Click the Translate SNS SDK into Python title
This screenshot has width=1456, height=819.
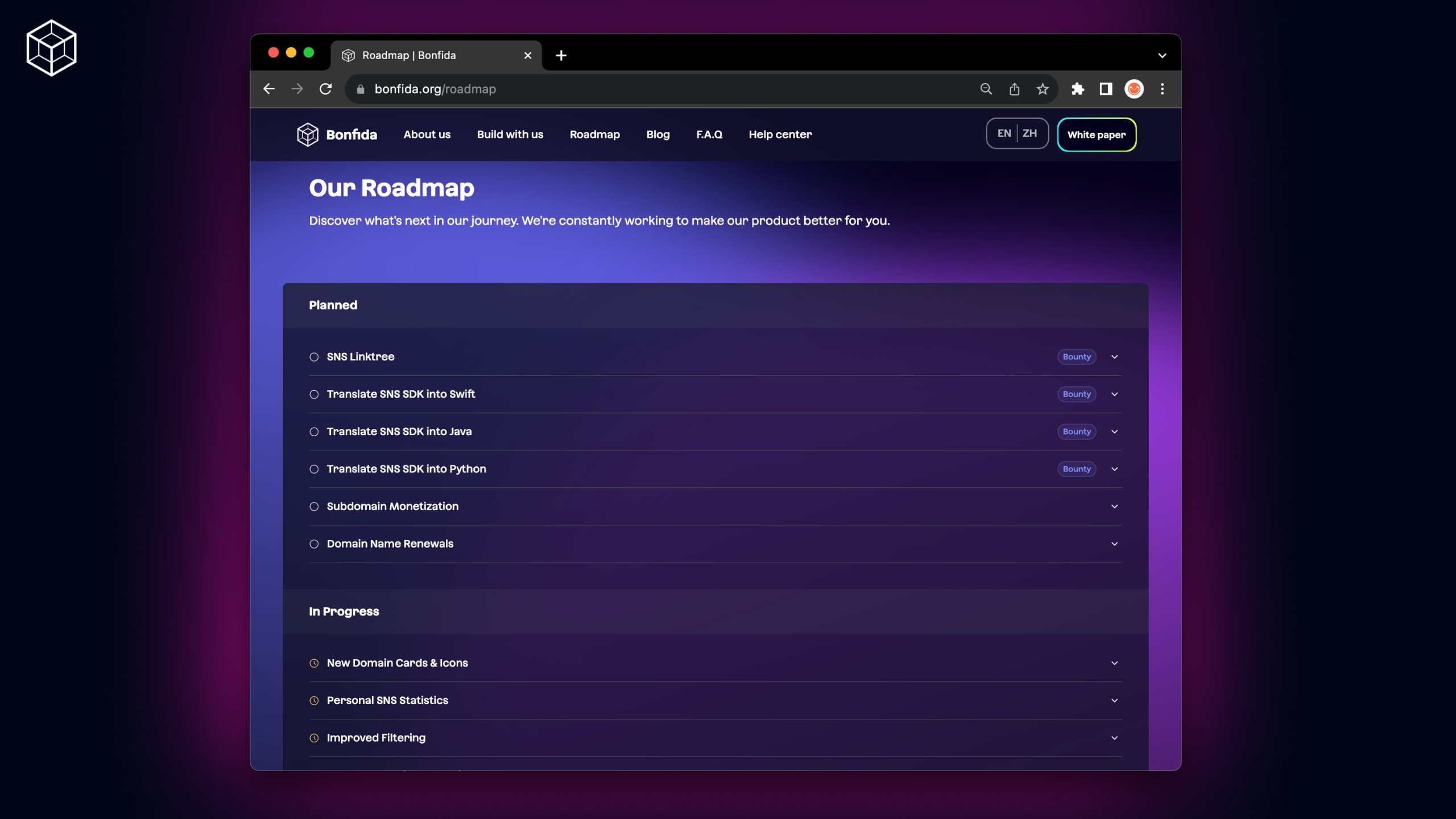tap(406, 469)
